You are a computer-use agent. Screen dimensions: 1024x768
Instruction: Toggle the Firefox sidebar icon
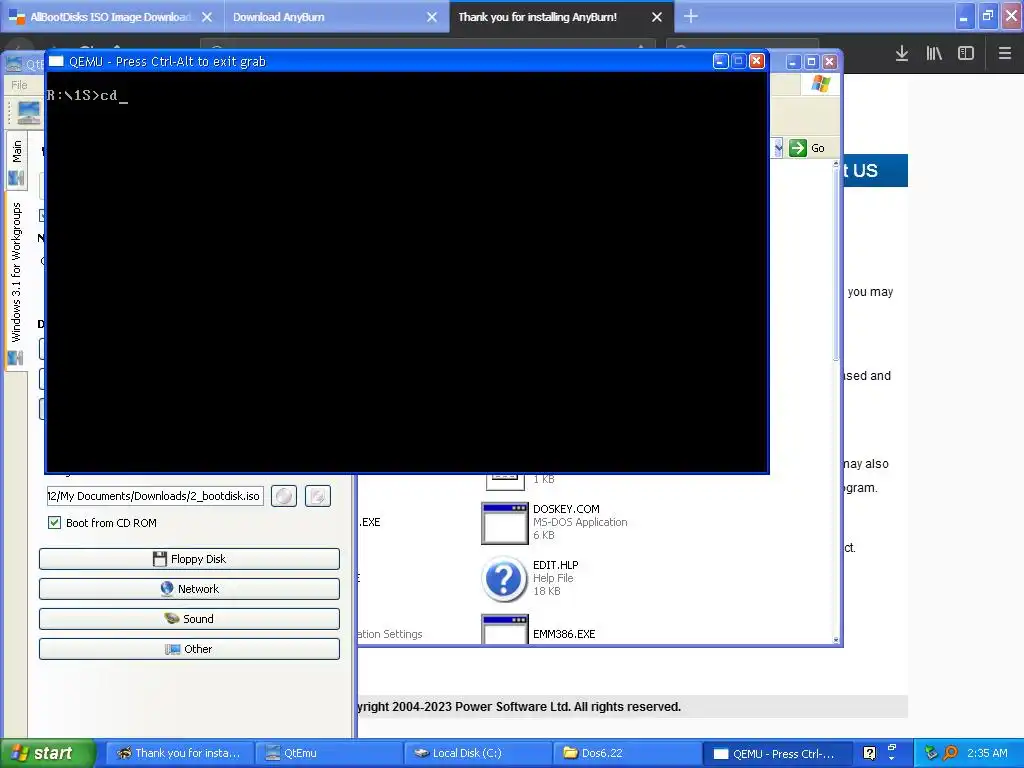(x=966, y=53)
